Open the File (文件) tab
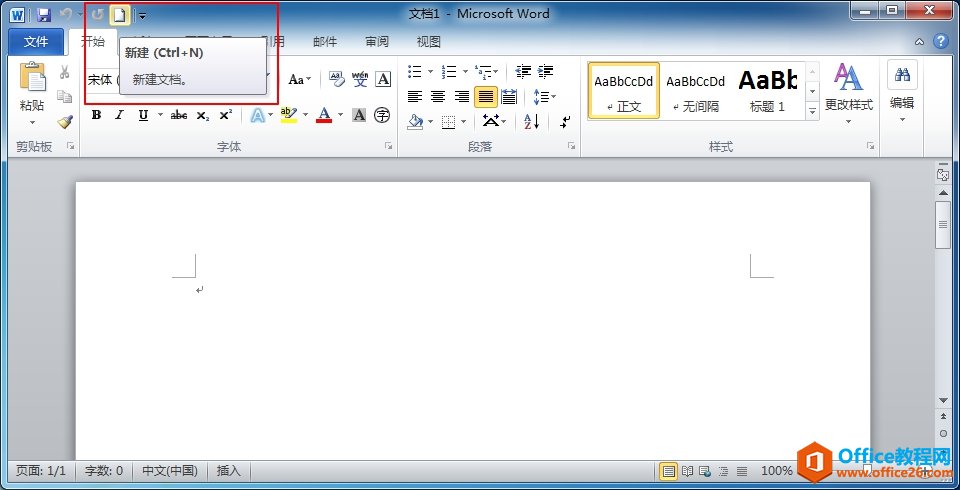The width and height of the screenshot is (960, 490). [x=36, y=42]
